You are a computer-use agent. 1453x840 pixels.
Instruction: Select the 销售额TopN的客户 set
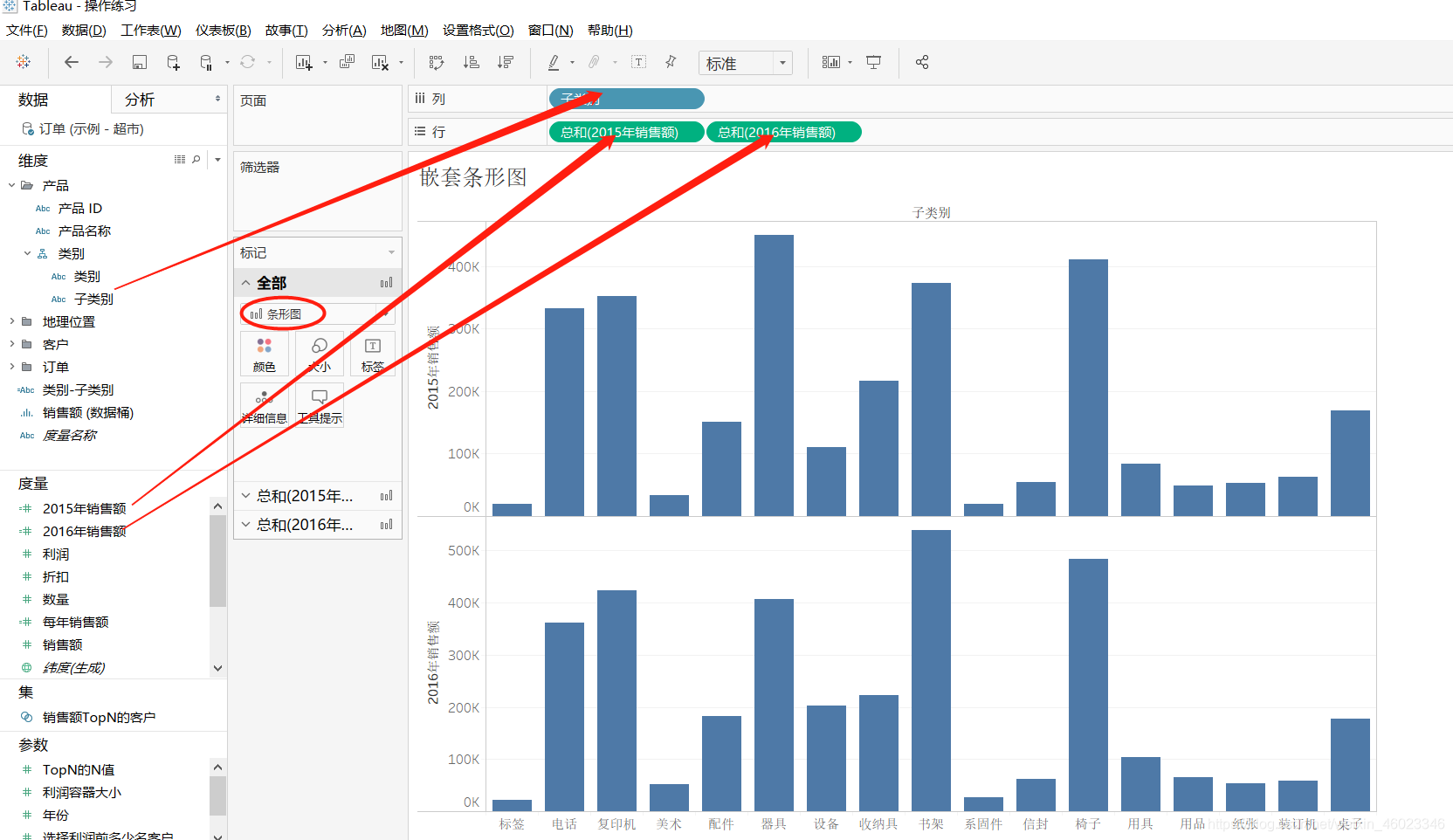(x=99, y=717)
